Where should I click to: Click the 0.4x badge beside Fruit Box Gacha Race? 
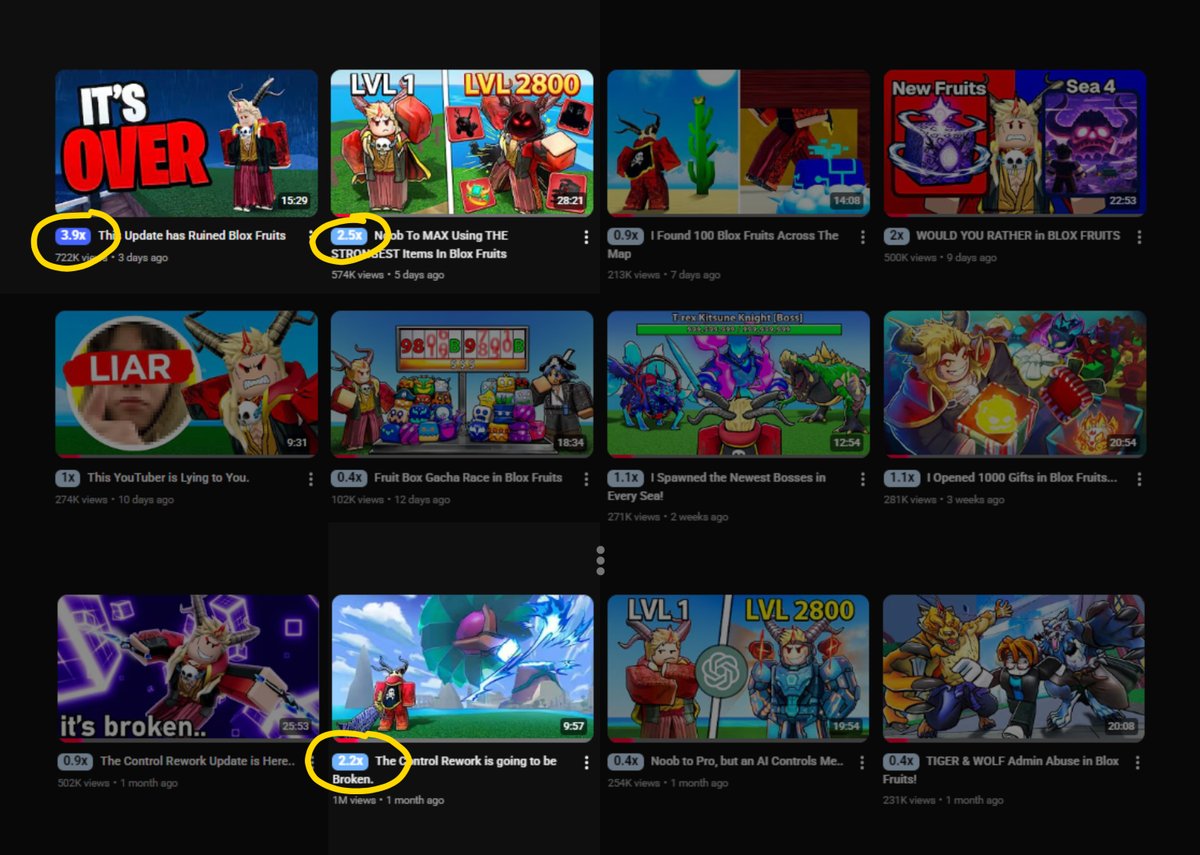(348, 478)
